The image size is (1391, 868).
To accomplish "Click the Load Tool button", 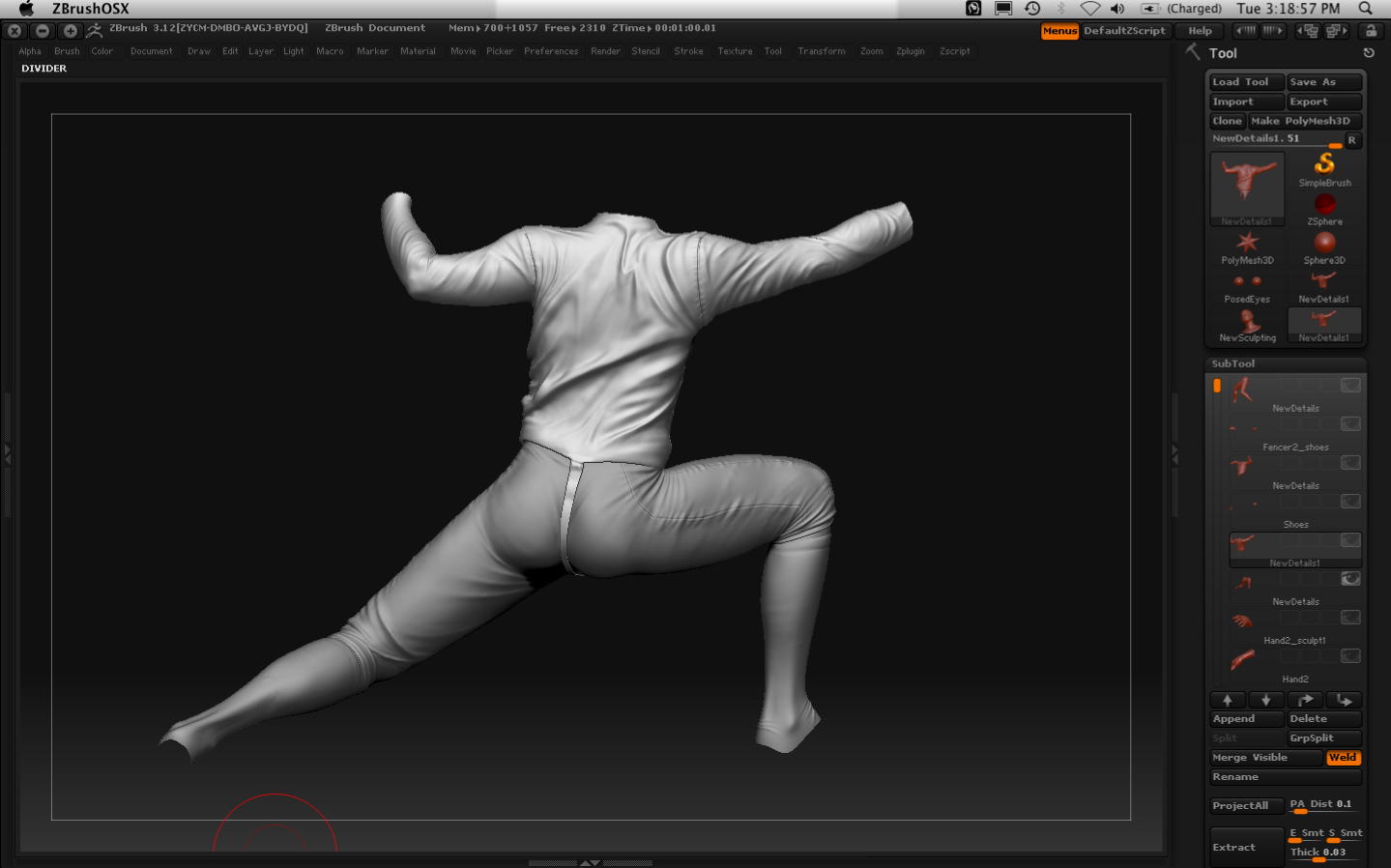I will click(1247, 82).
